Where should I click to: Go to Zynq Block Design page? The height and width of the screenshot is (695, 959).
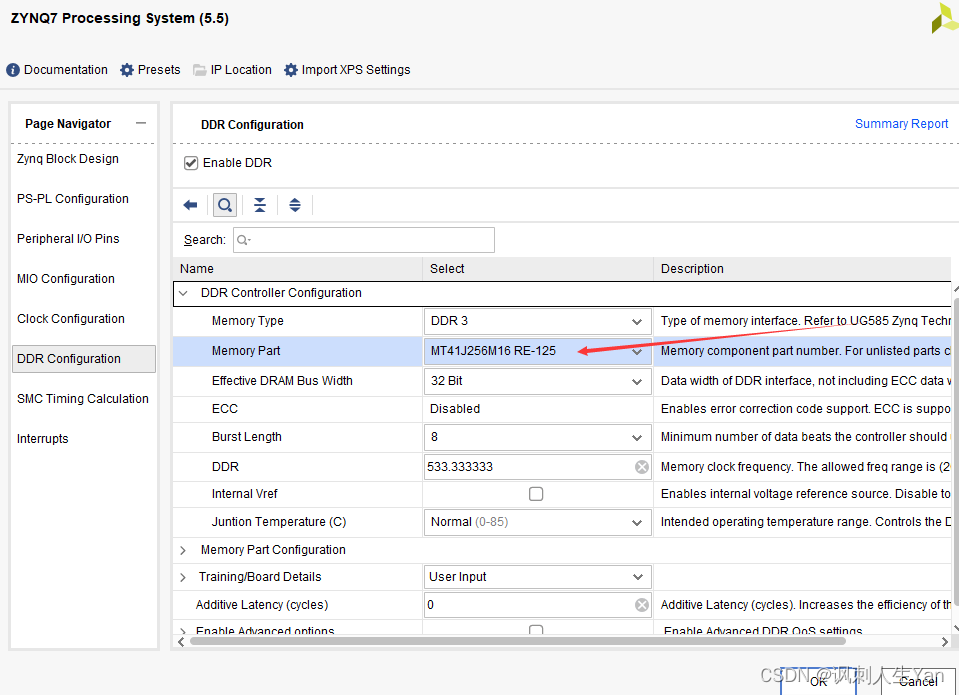tap(68, 159)
